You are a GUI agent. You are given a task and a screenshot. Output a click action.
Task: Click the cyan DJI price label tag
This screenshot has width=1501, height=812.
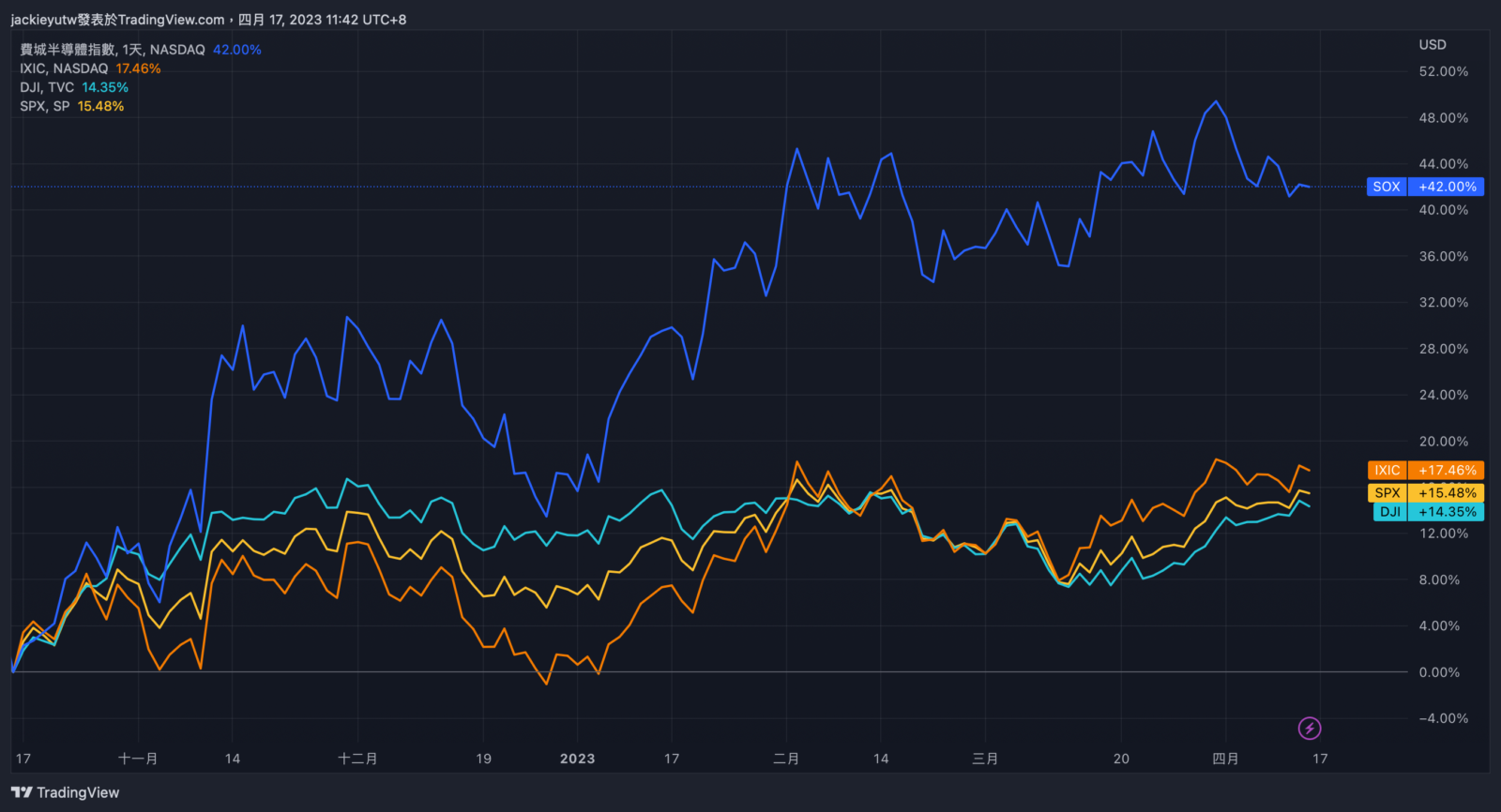tap(1389, 512)
